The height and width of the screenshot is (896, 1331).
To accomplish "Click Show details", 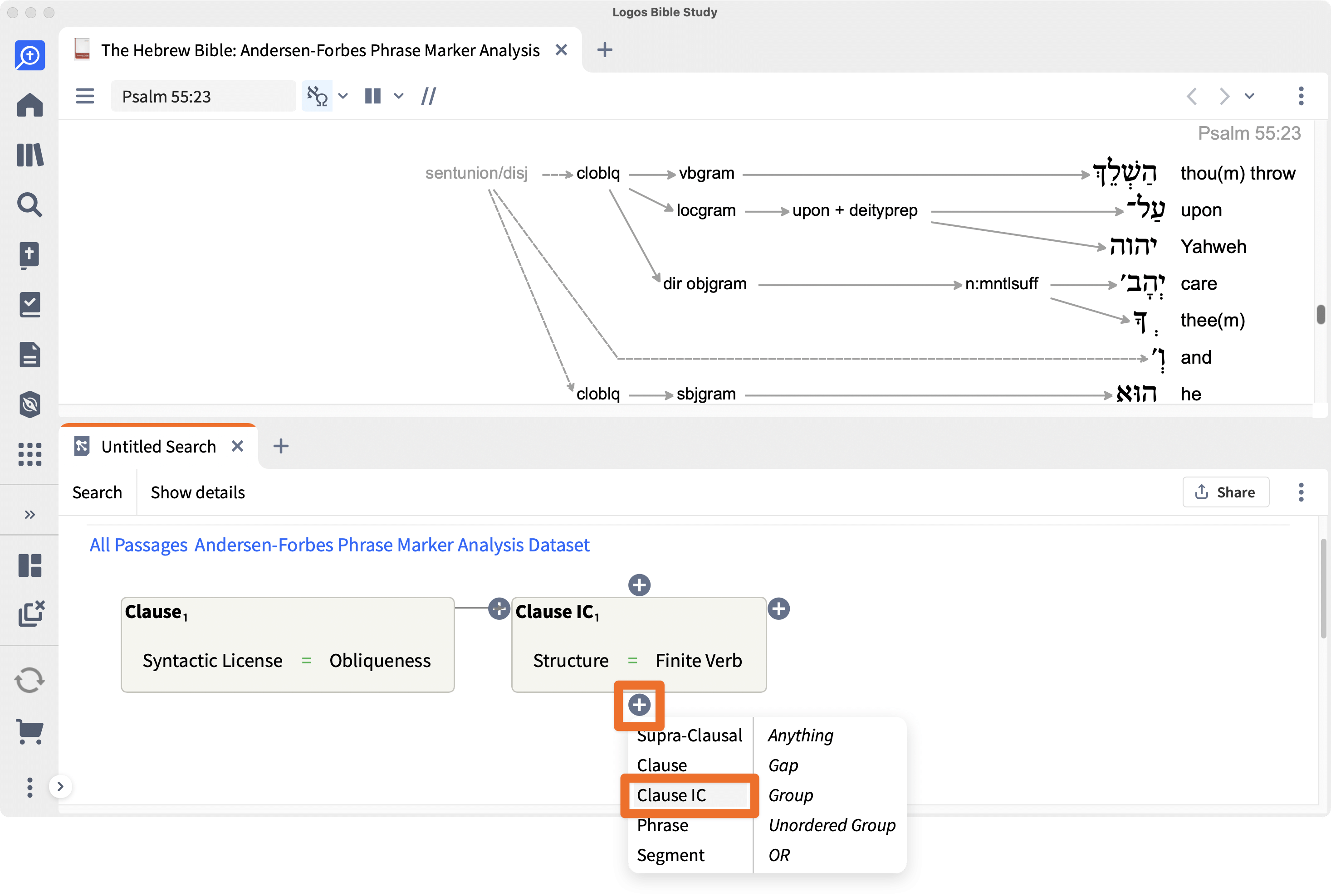I will [x=198, y=492].
